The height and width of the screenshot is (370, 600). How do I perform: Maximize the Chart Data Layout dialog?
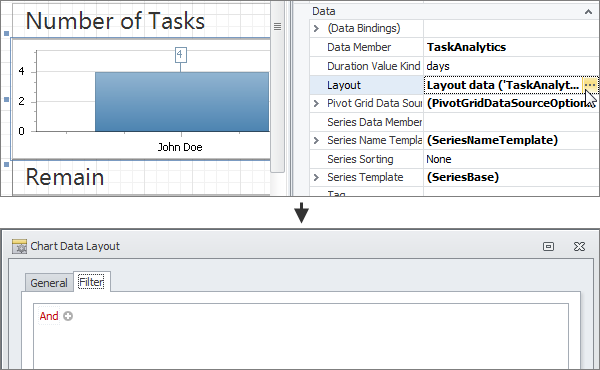(x=548, y=246)
